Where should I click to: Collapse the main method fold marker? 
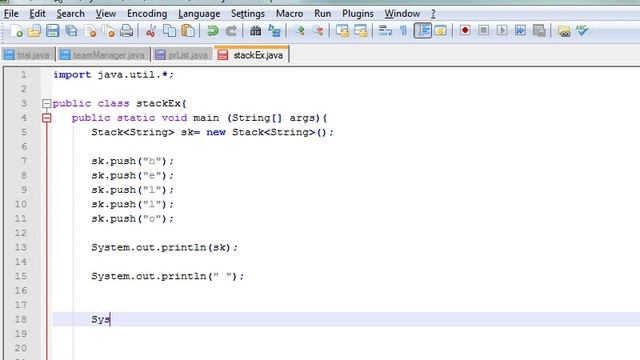[47, 118]
